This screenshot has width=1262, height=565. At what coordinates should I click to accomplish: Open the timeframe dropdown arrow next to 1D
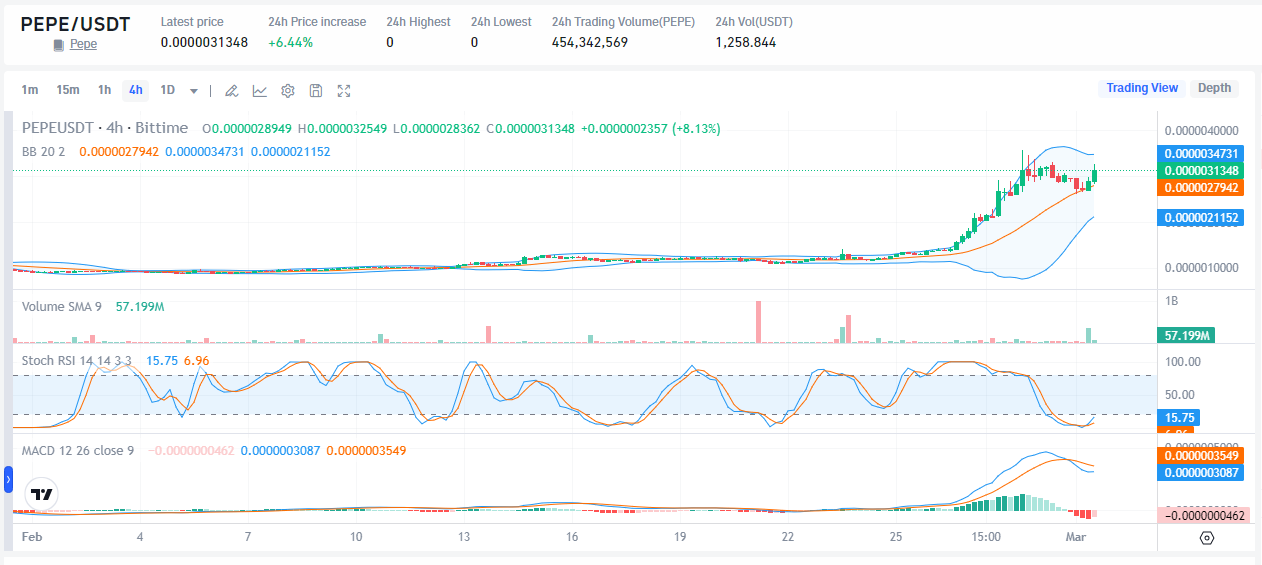(193, 91)
